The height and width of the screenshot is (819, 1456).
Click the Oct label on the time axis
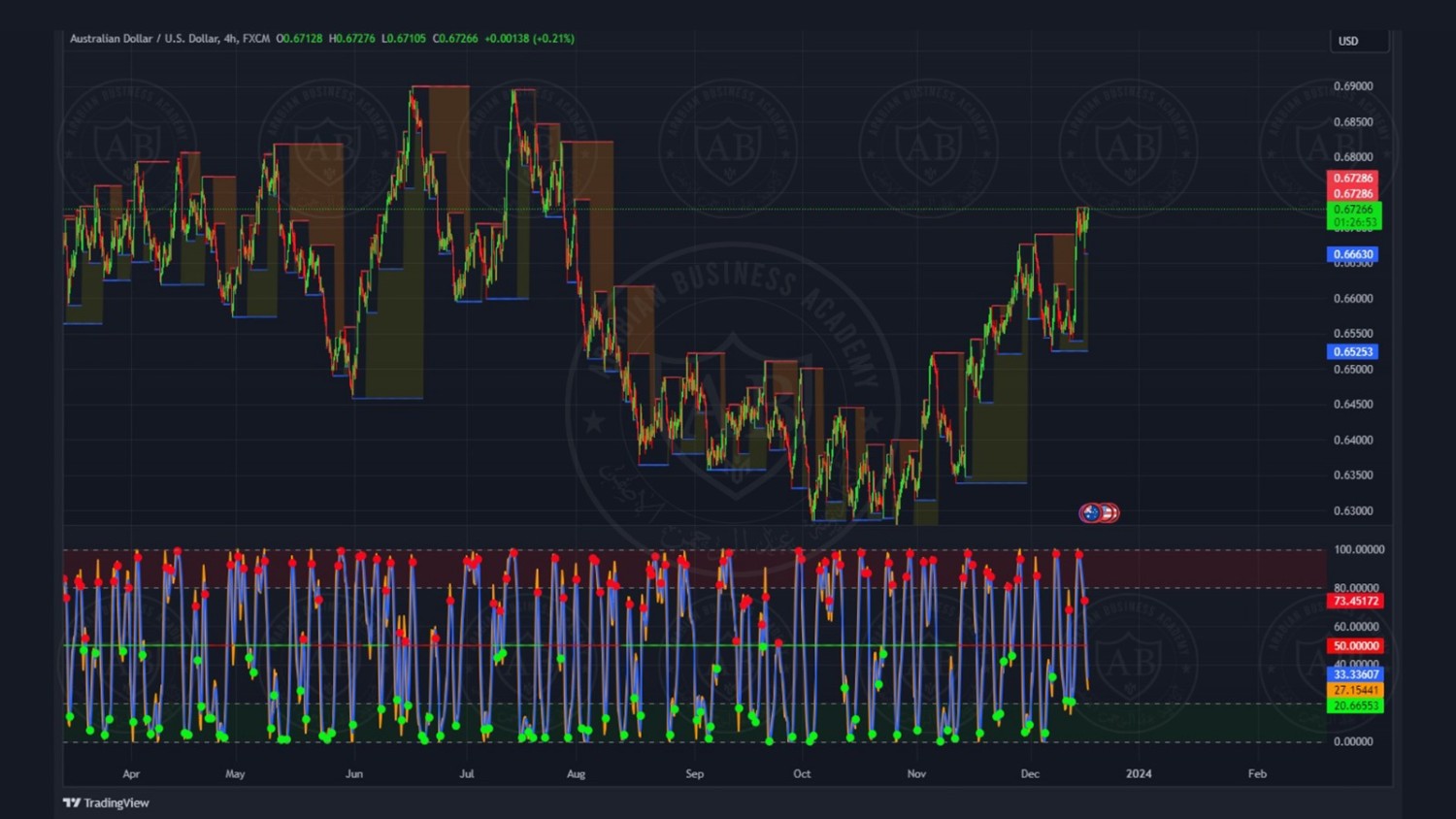coord(802,774)
